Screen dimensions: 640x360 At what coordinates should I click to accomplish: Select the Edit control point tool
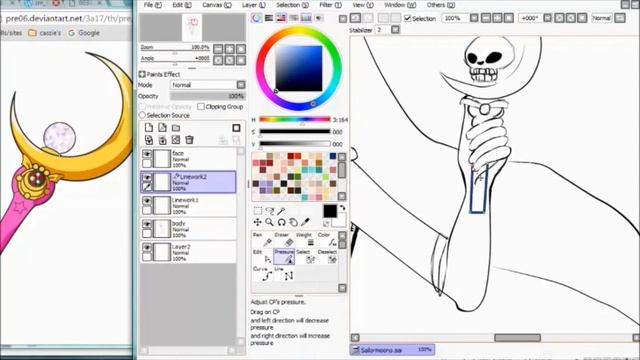click(263, 257)
